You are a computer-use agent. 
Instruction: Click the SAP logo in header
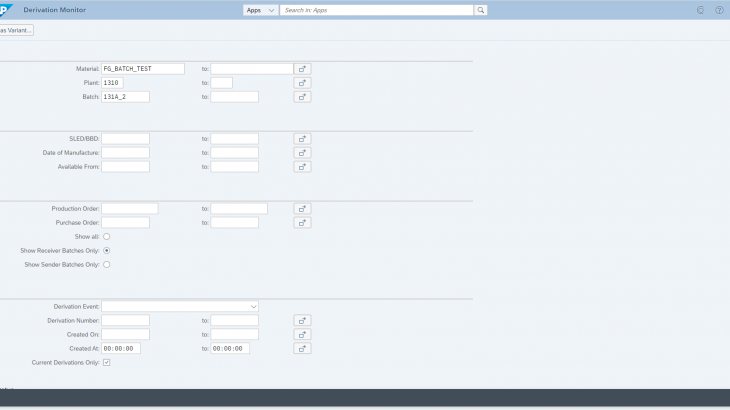(5, 10)
